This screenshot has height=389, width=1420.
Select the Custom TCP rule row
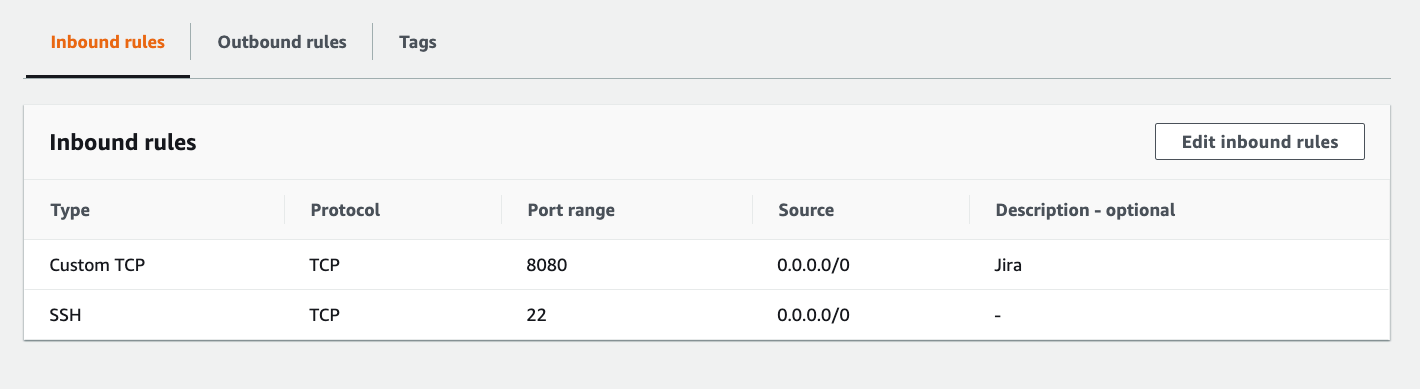(x=706, y=265)
